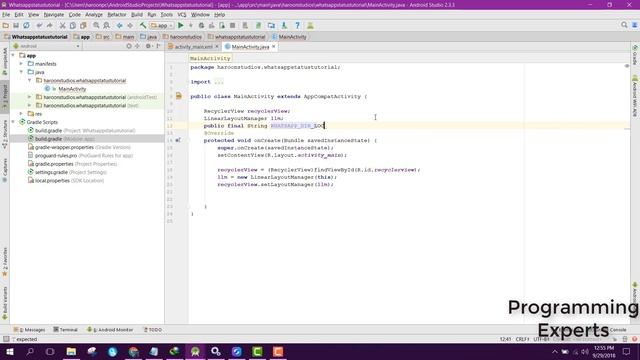This screenshot has width=640, height=360.
Task: Click the Make Project hammer icon
Action: coord(143,25)
